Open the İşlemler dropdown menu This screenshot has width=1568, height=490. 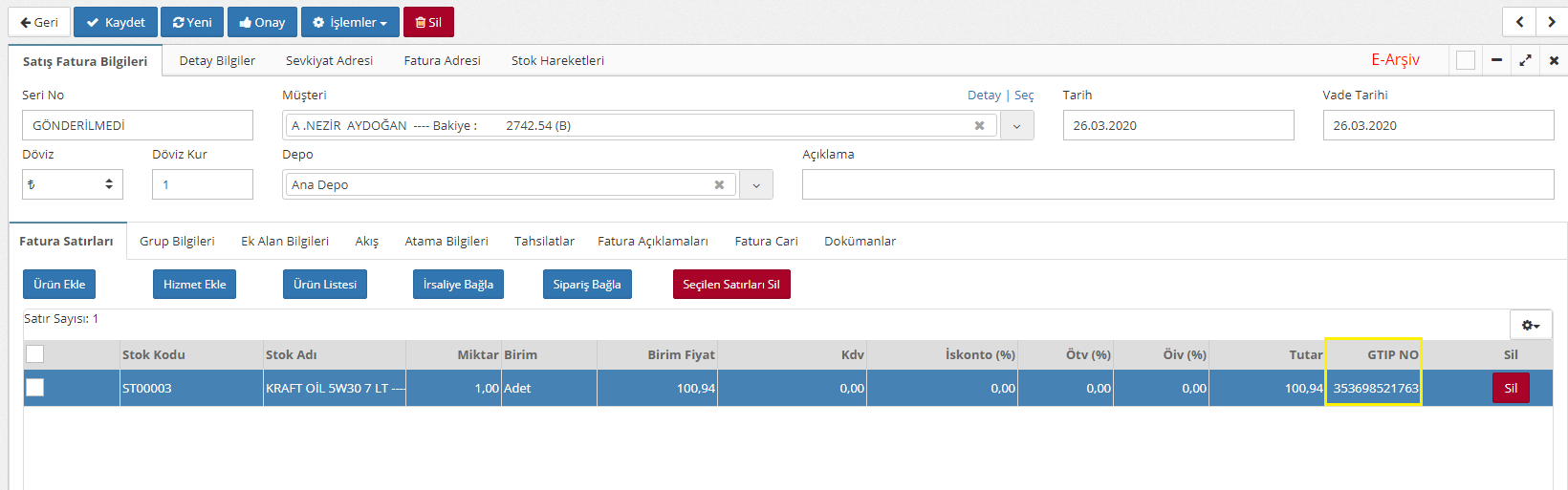(350, 22)
